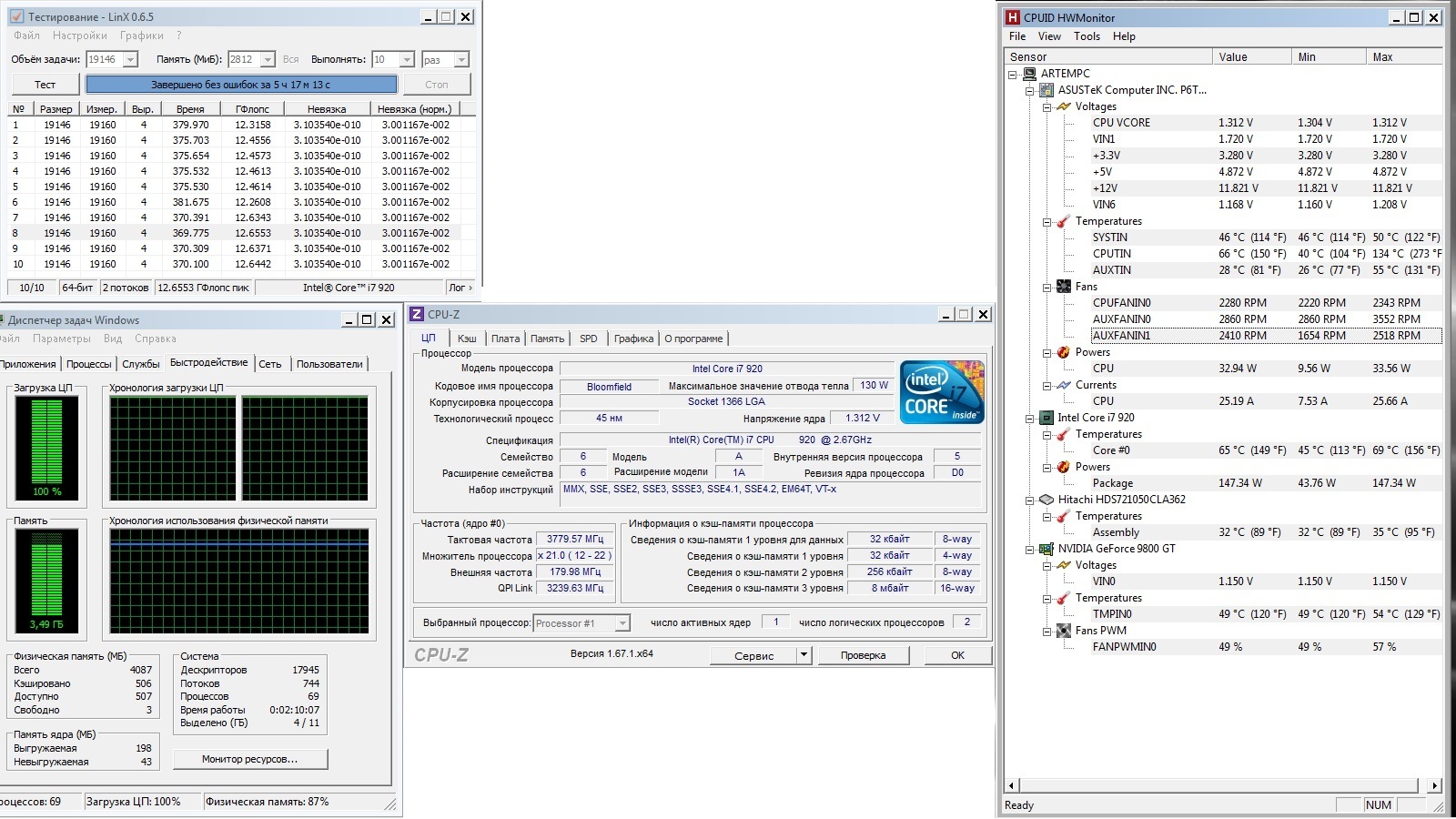Click the 12.6553 ГФлопс cell in LinX row 8
The width and height of the screenshot is (1456, 819).
253,233
